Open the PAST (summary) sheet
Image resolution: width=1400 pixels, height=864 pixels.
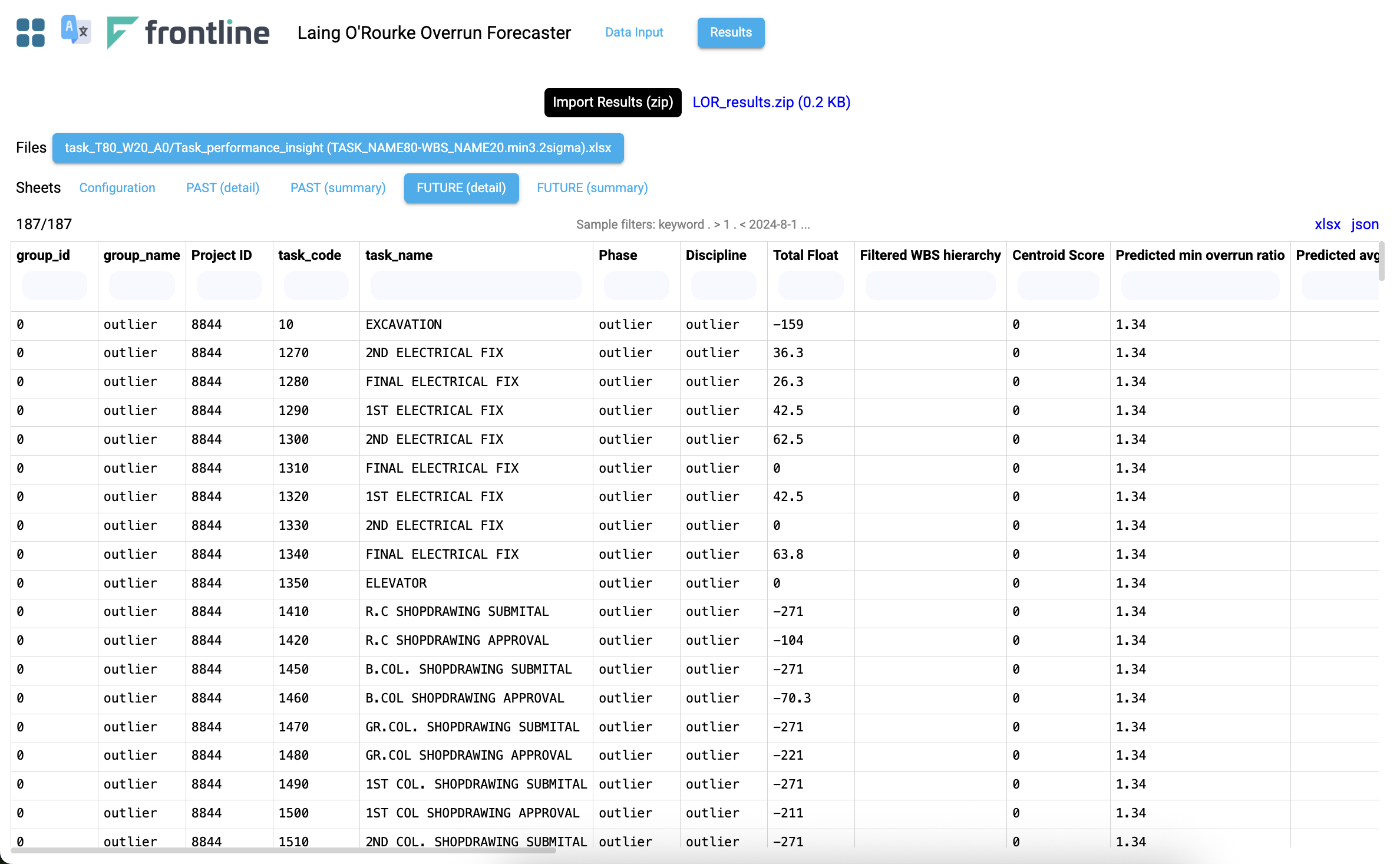click(338, 187)
